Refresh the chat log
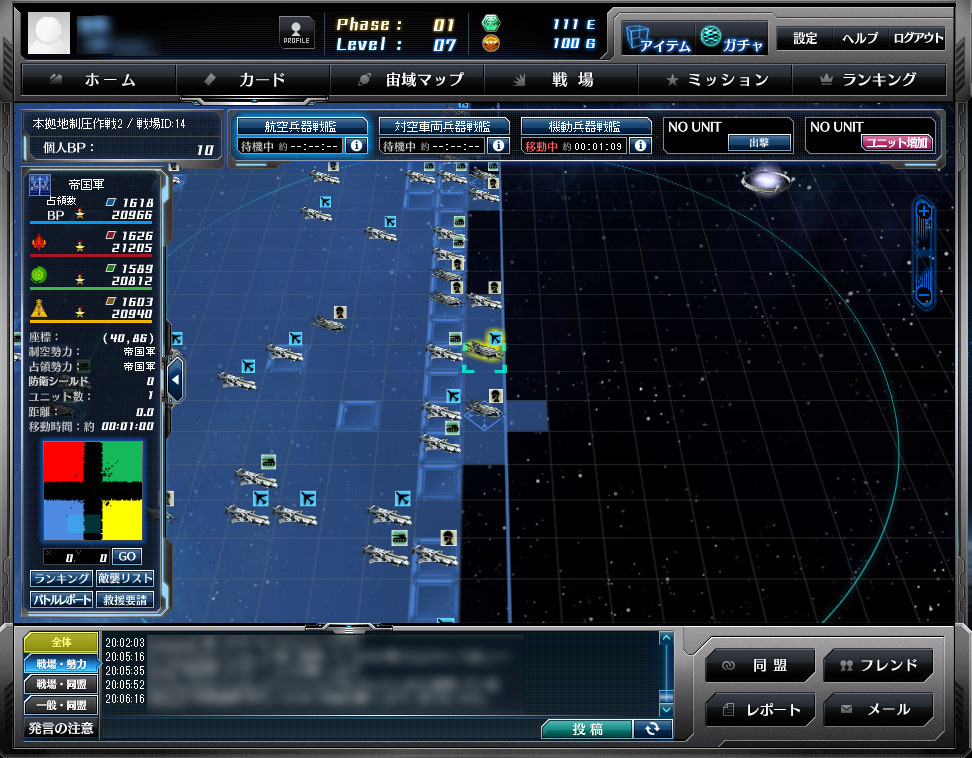 652,729
